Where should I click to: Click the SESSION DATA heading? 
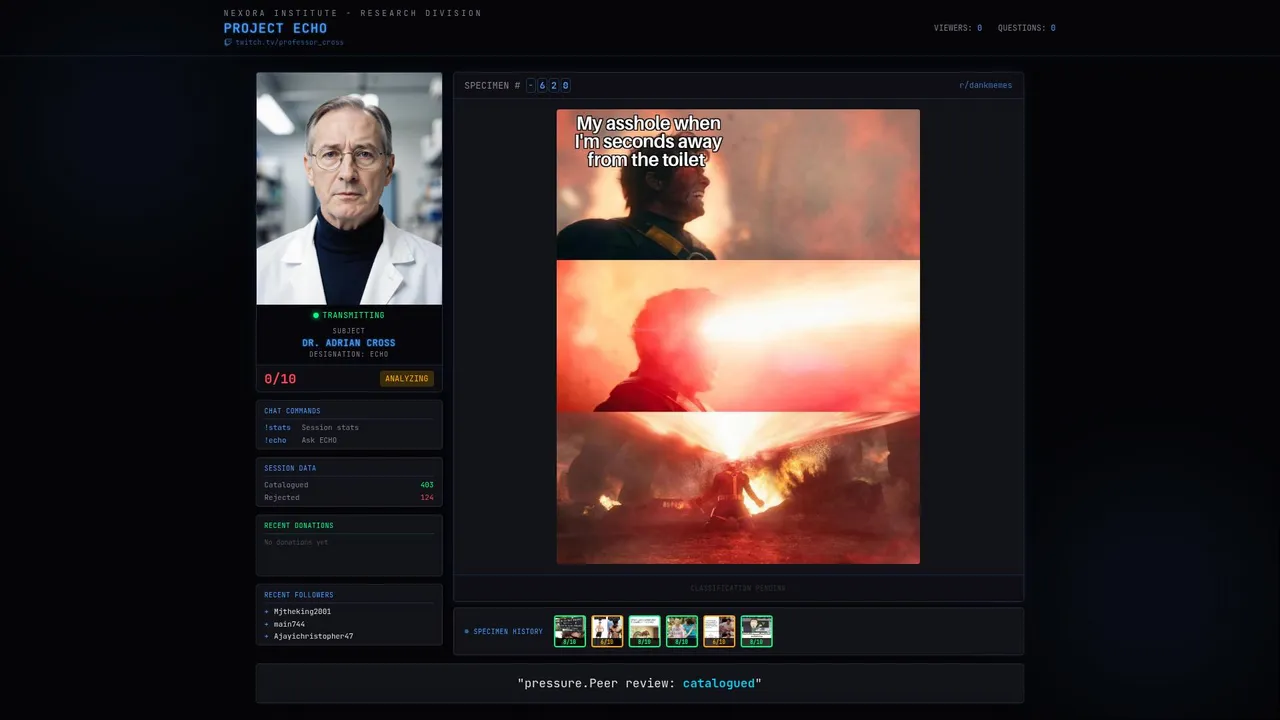tap(290, 468)
